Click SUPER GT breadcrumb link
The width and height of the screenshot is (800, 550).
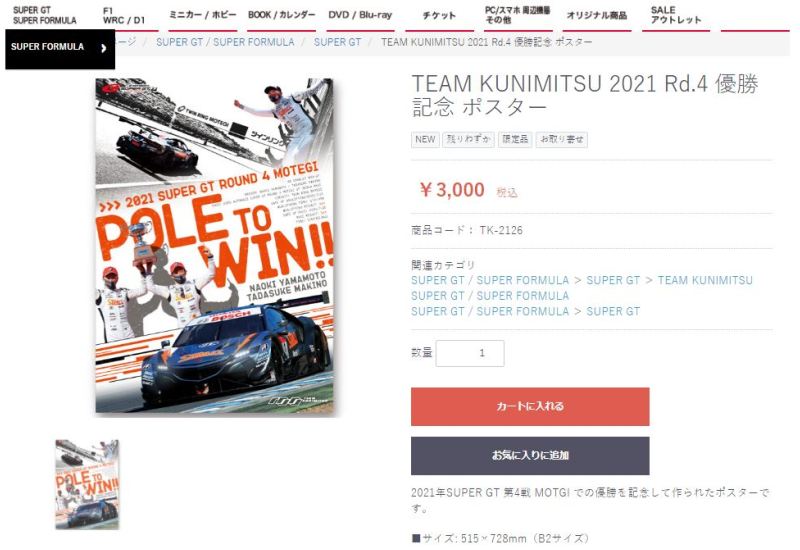[x=337, y=42]
